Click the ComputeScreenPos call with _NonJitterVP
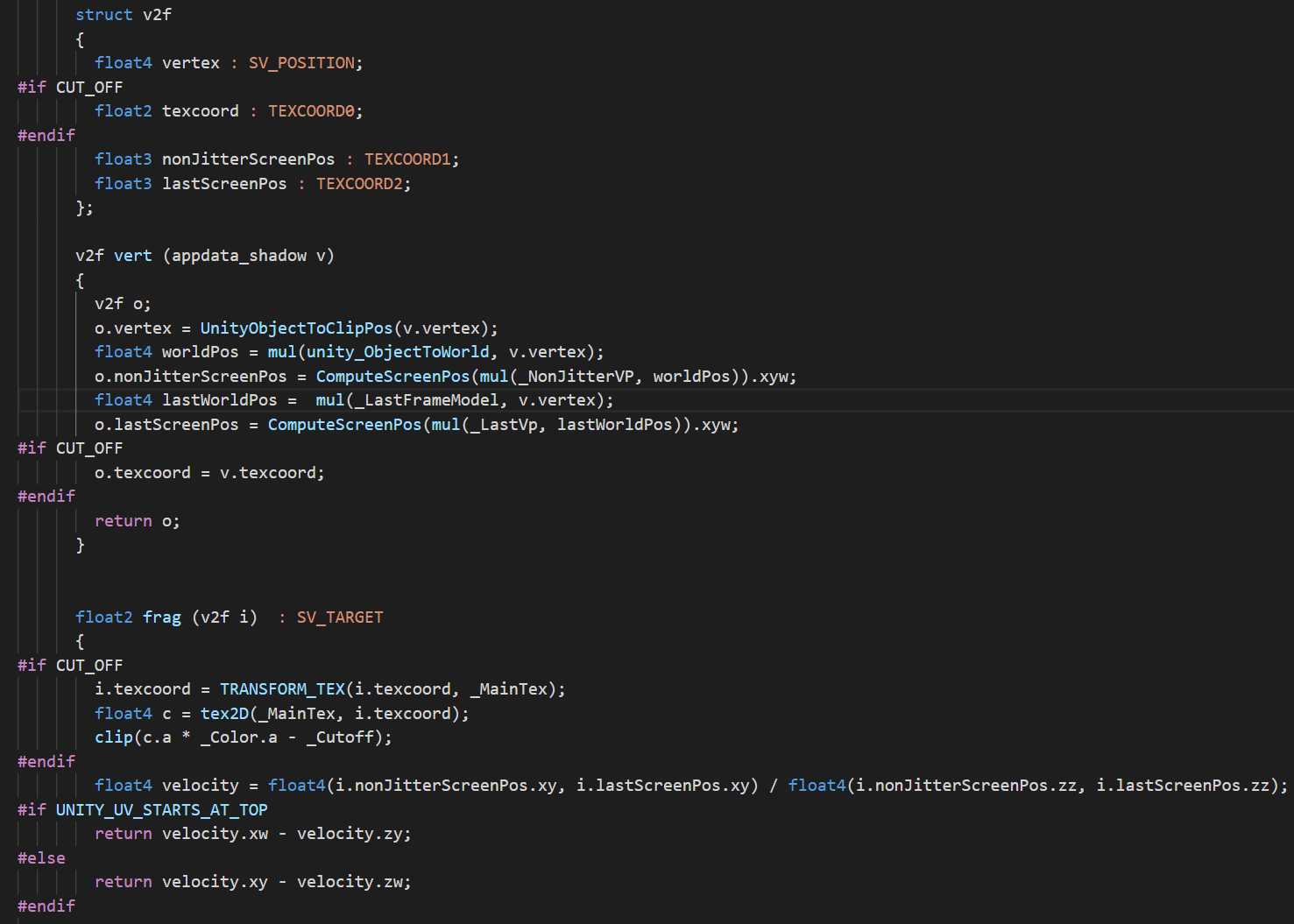1294x924 pixels. (x=392, y=376)
